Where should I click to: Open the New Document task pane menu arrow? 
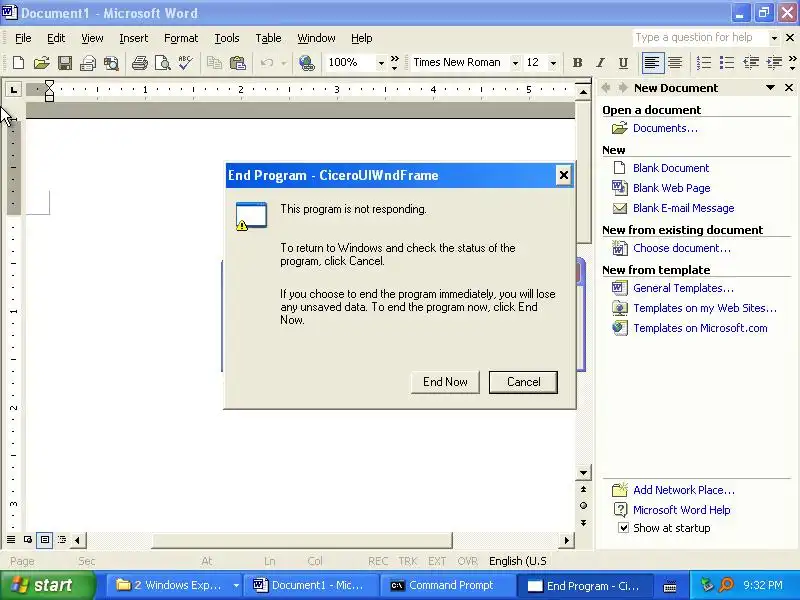coord(770,88)
